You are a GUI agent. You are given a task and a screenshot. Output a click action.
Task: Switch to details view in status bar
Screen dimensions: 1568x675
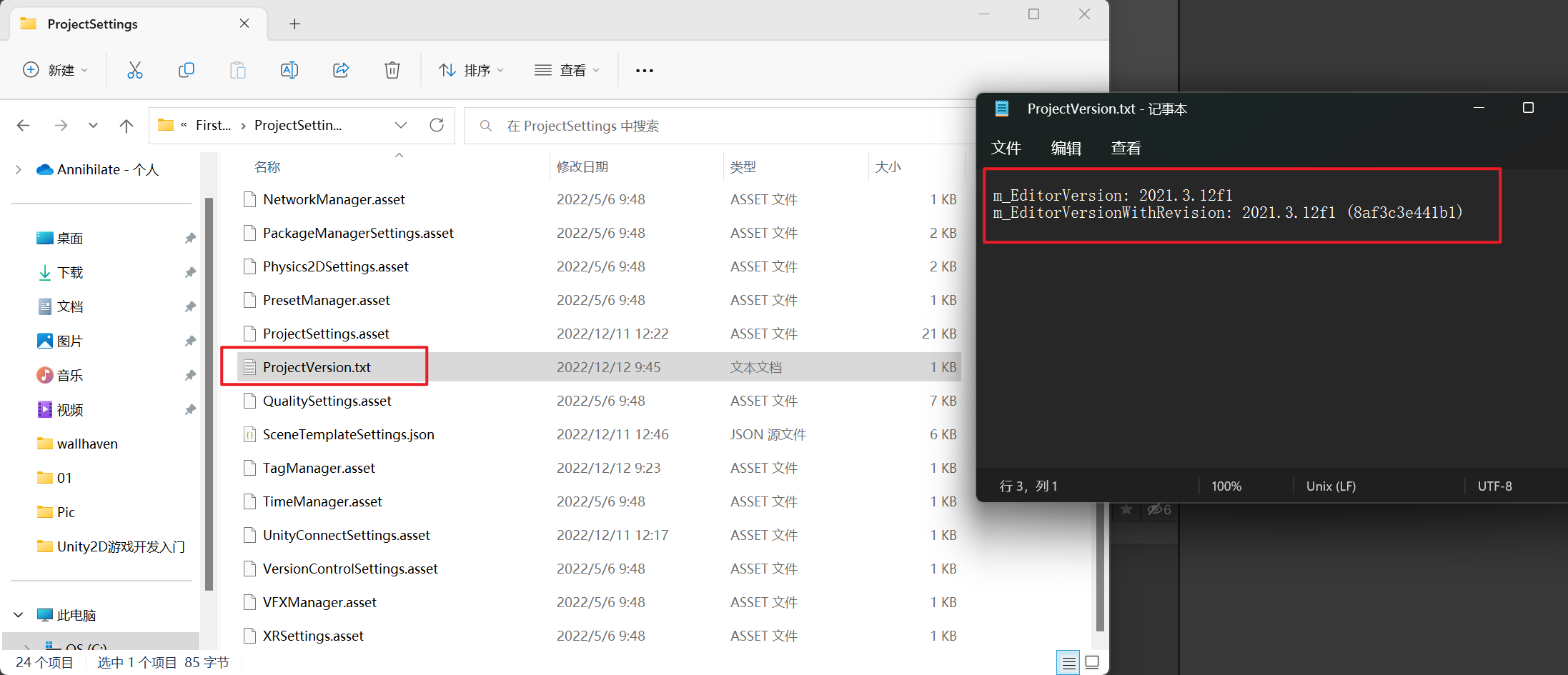(1068, 662)
